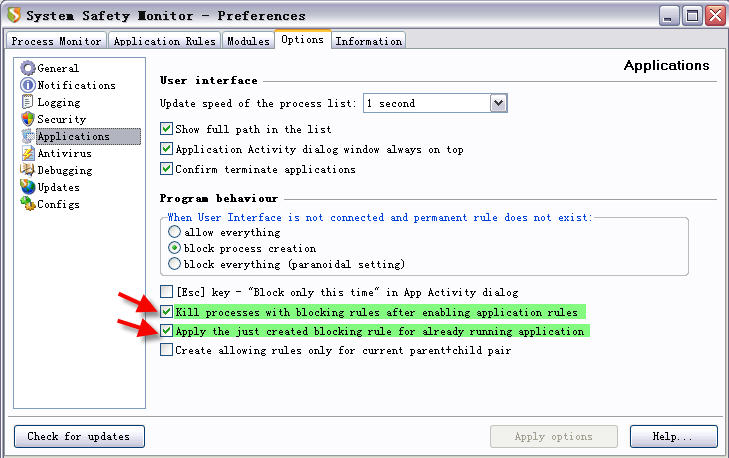The height and width of the screenshot is (458, 729).
Task: Click the Logging document icon
Action: coord(28,102)
